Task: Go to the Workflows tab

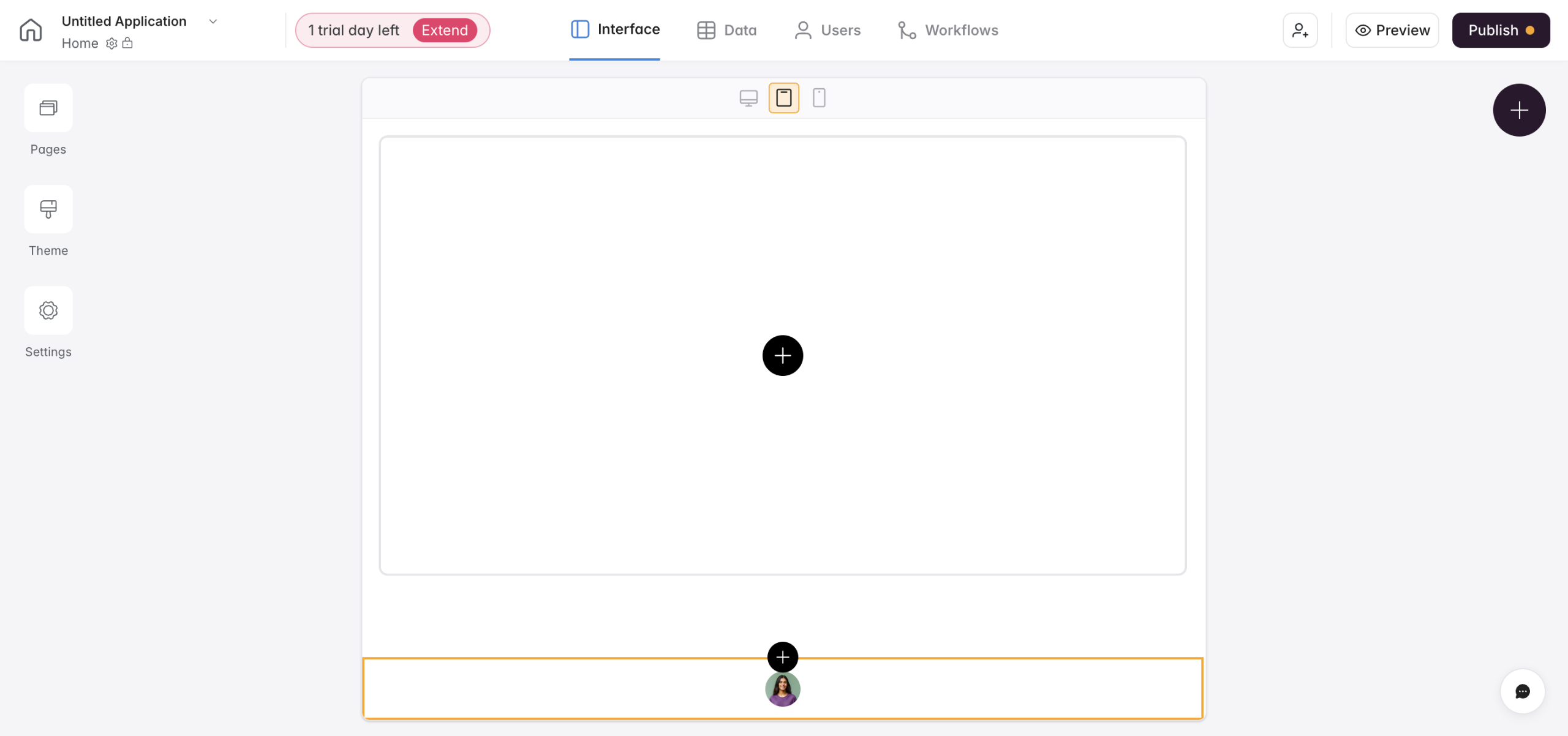Action: point(948,30)
